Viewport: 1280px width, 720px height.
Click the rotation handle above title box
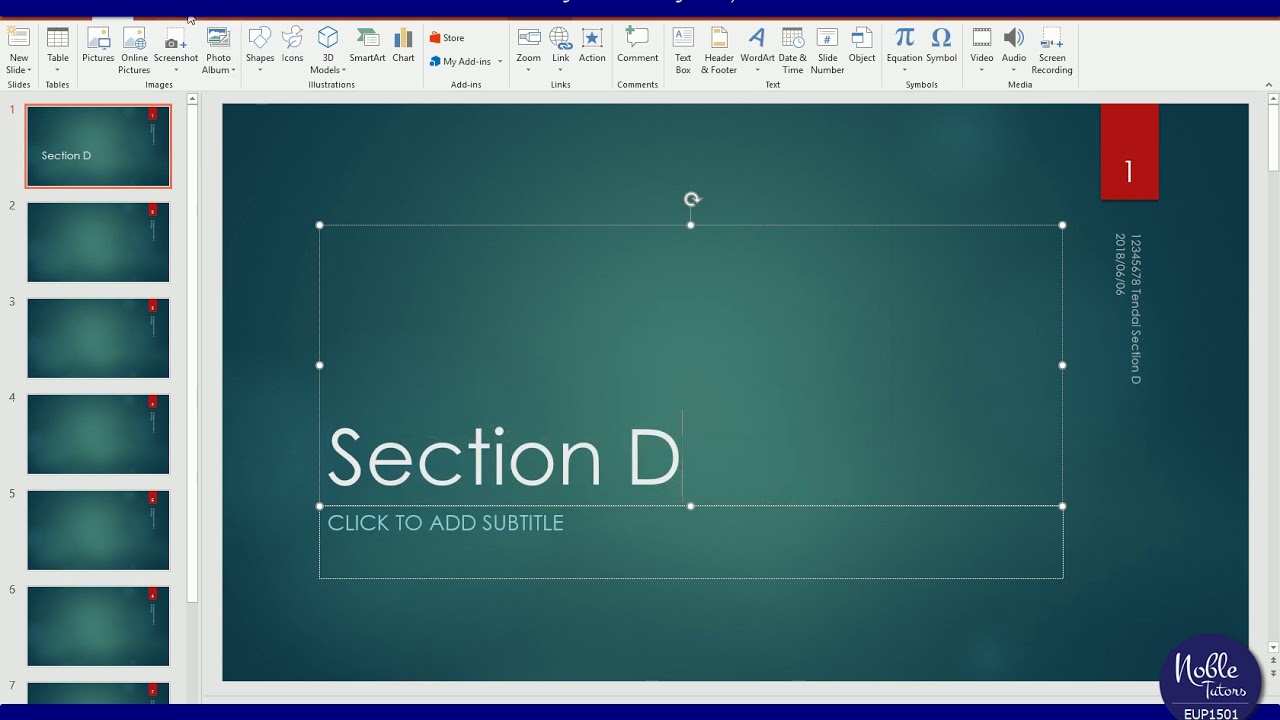(691, 200)
